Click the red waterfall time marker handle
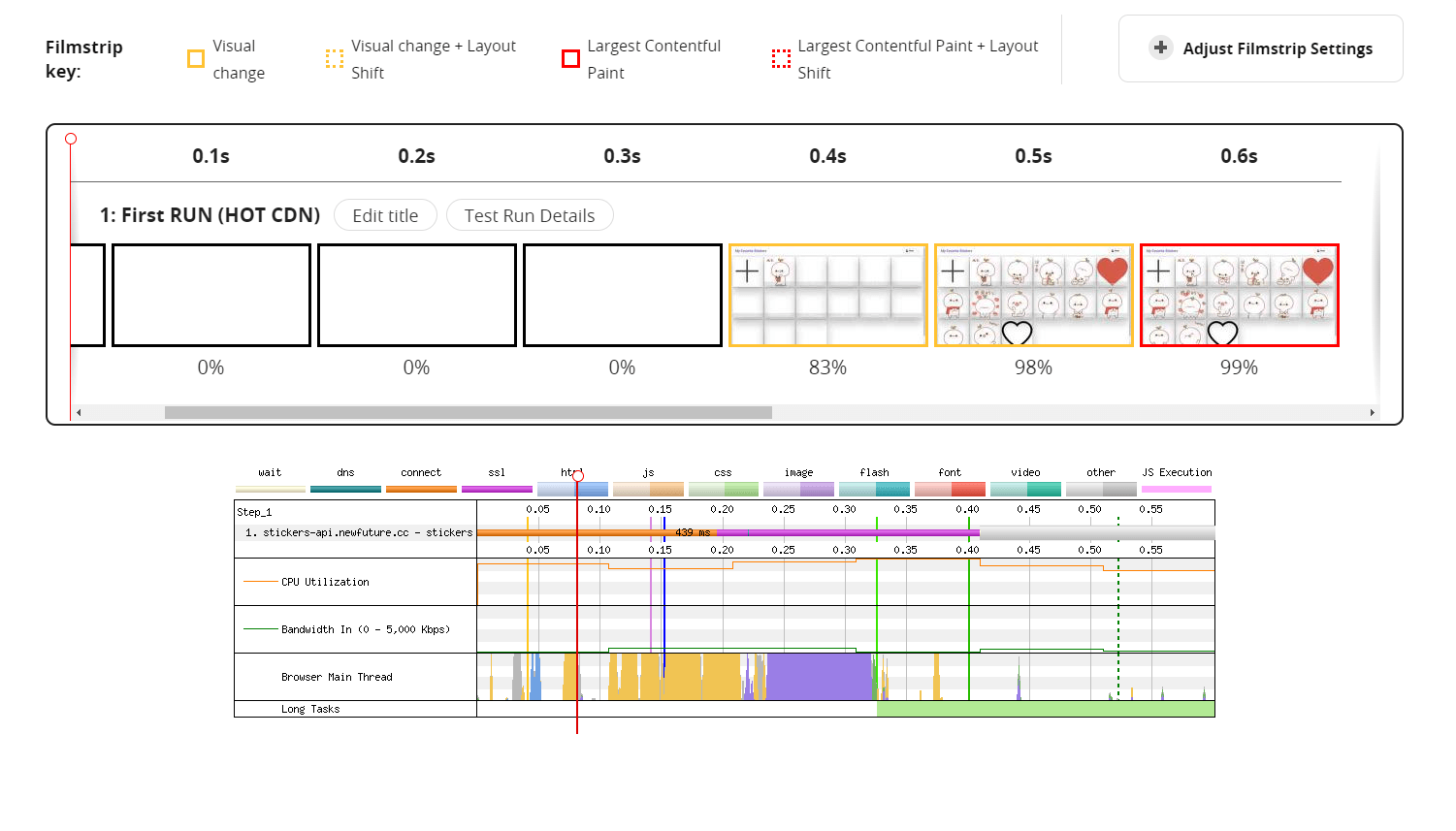Screen dimensions: 1456x831 [577, 475]
